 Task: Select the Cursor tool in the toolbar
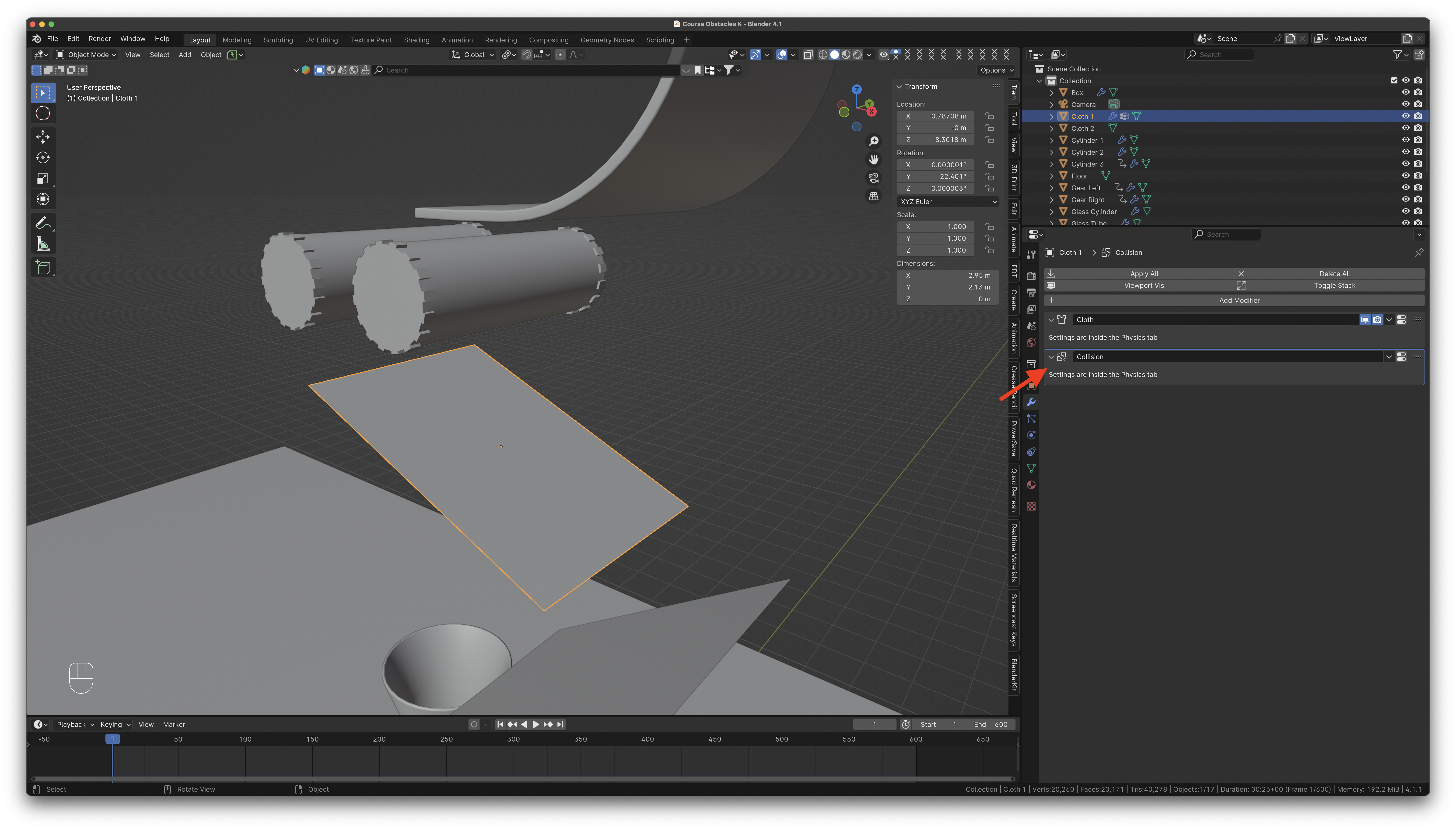43,113
